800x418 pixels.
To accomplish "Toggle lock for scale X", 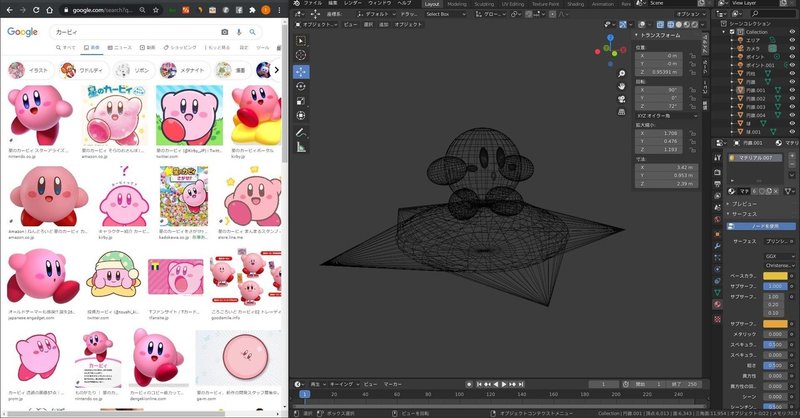I will point(692,133).
